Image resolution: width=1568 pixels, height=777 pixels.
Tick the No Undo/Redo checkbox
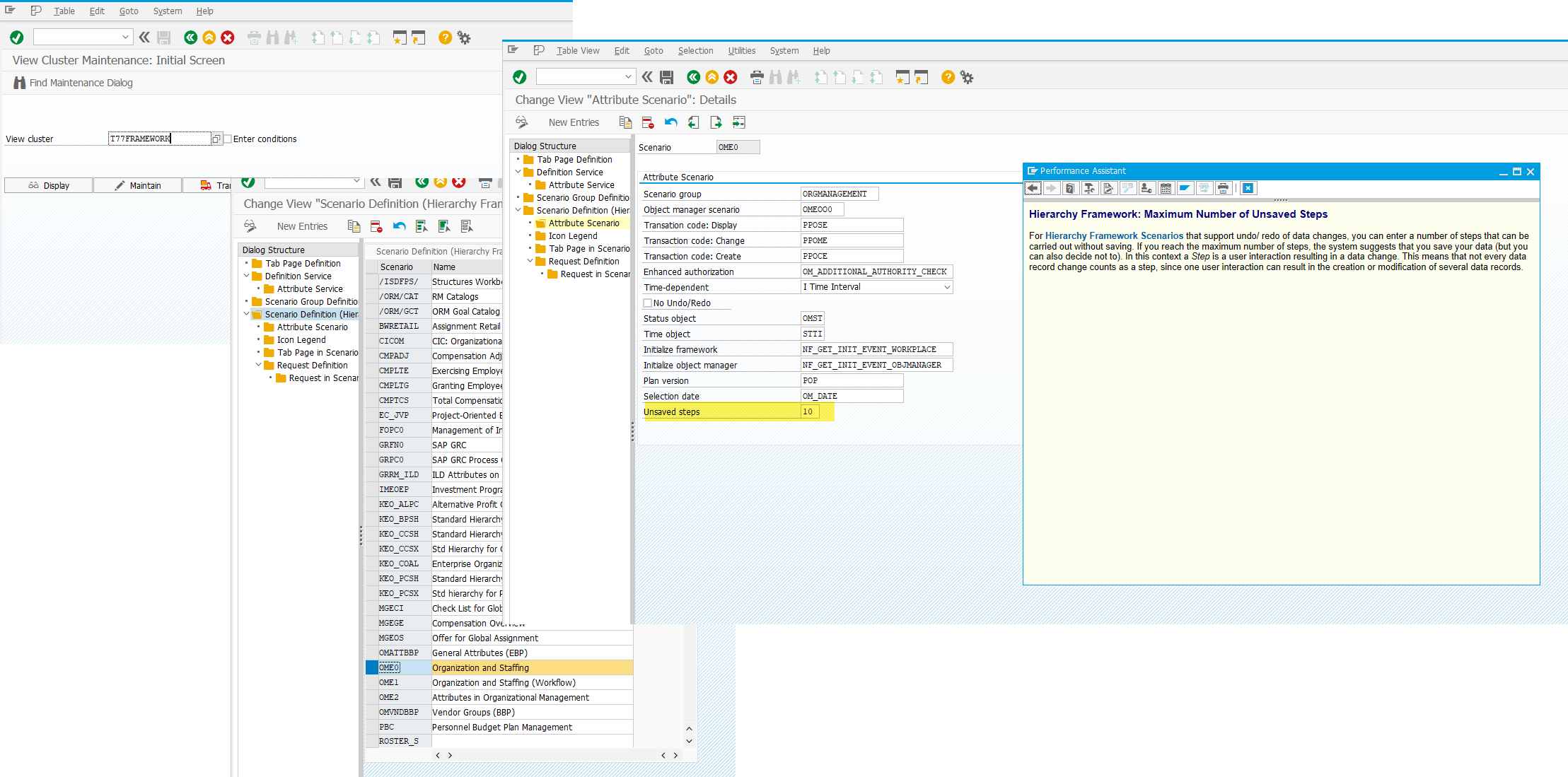(647, 303)
